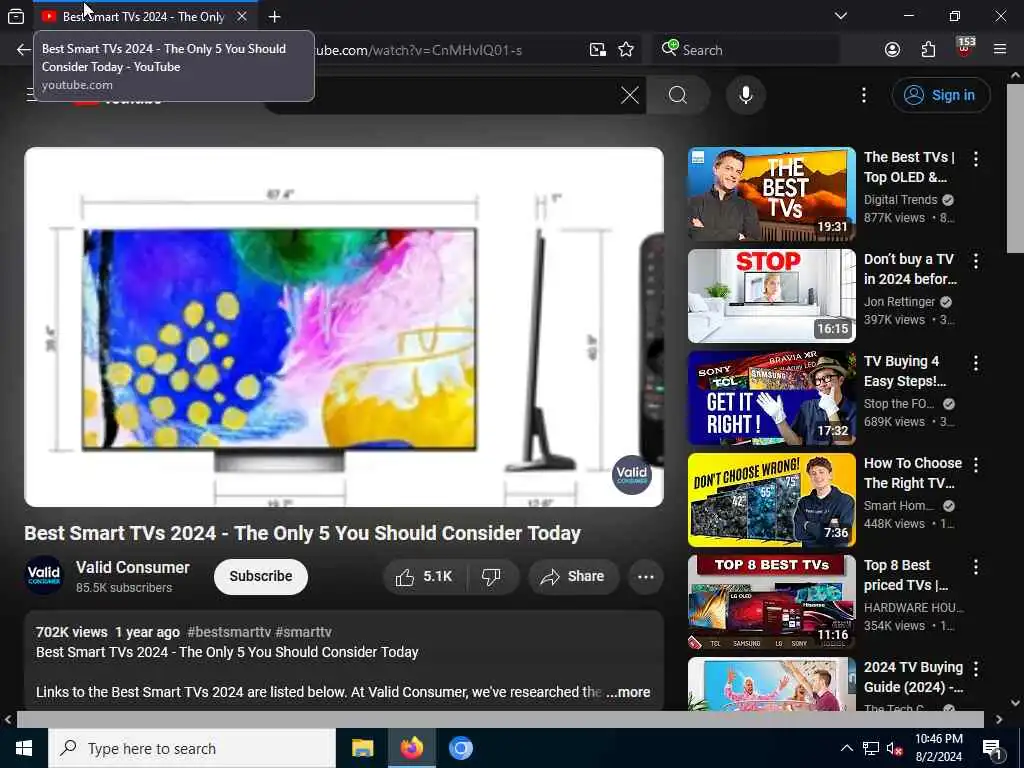Open the notifications action center icon
Viewport: 1024px width, 768px height.
pos(992,749)
